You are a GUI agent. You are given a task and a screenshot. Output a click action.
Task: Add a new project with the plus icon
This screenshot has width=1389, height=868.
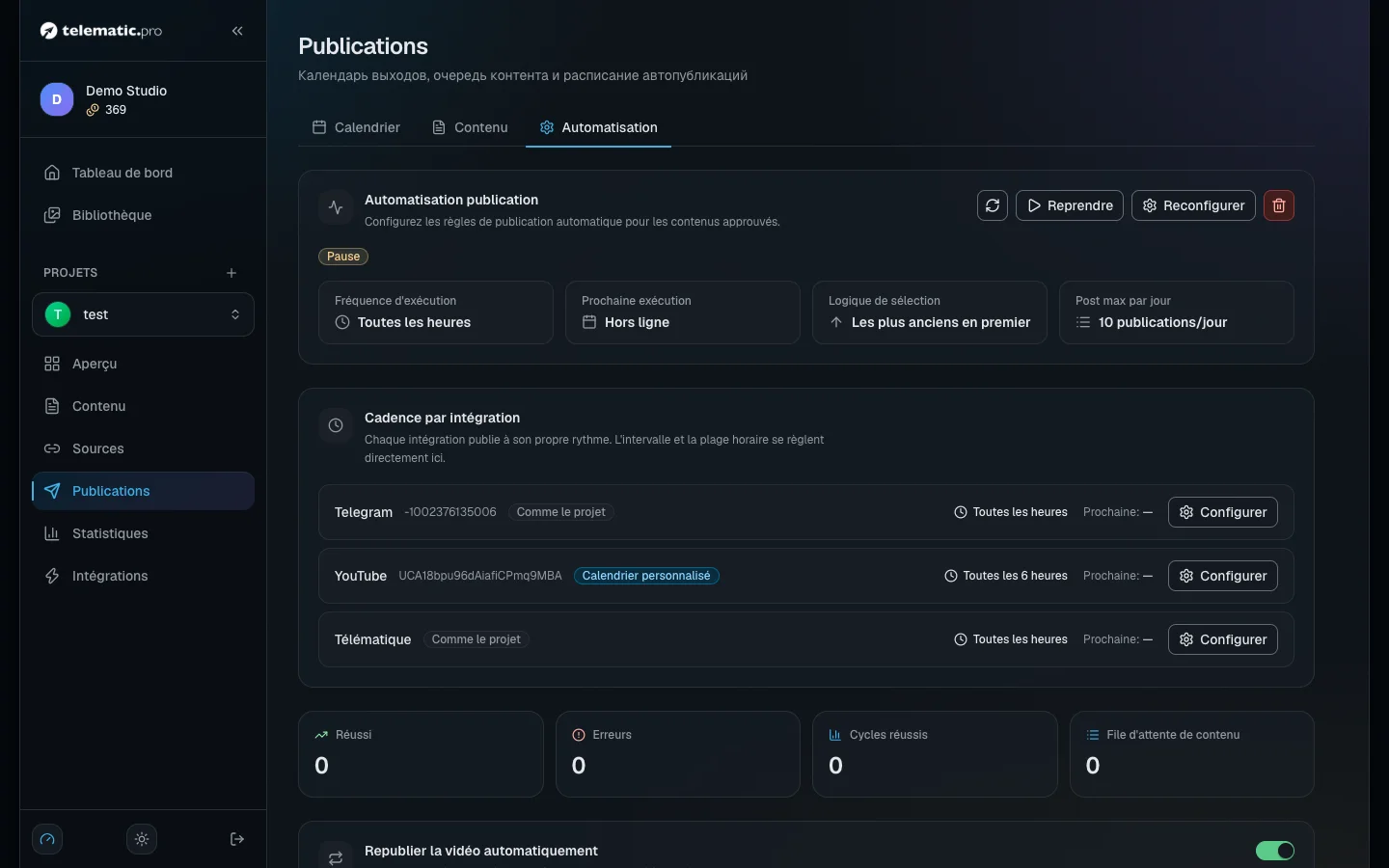[x=231, y=273]
